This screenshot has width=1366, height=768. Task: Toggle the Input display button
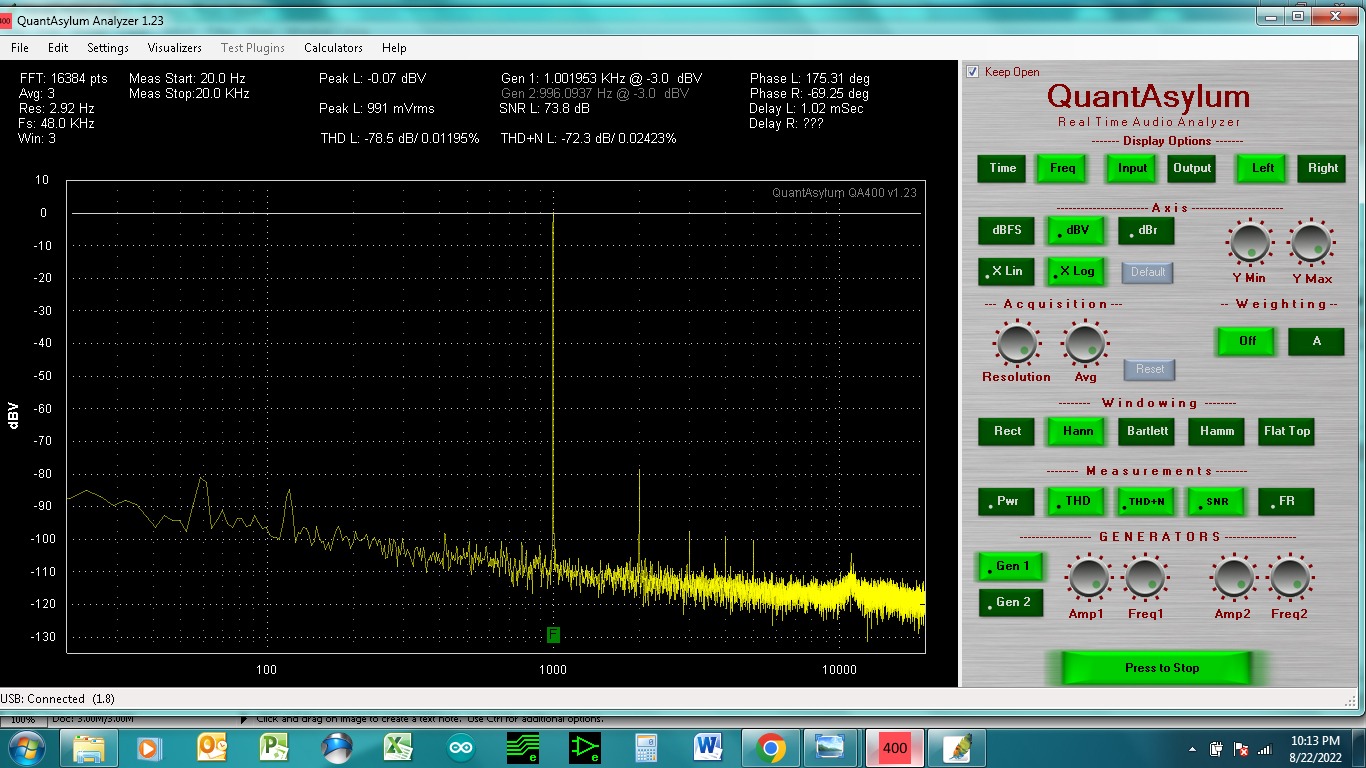click(x=1132, y=168)
